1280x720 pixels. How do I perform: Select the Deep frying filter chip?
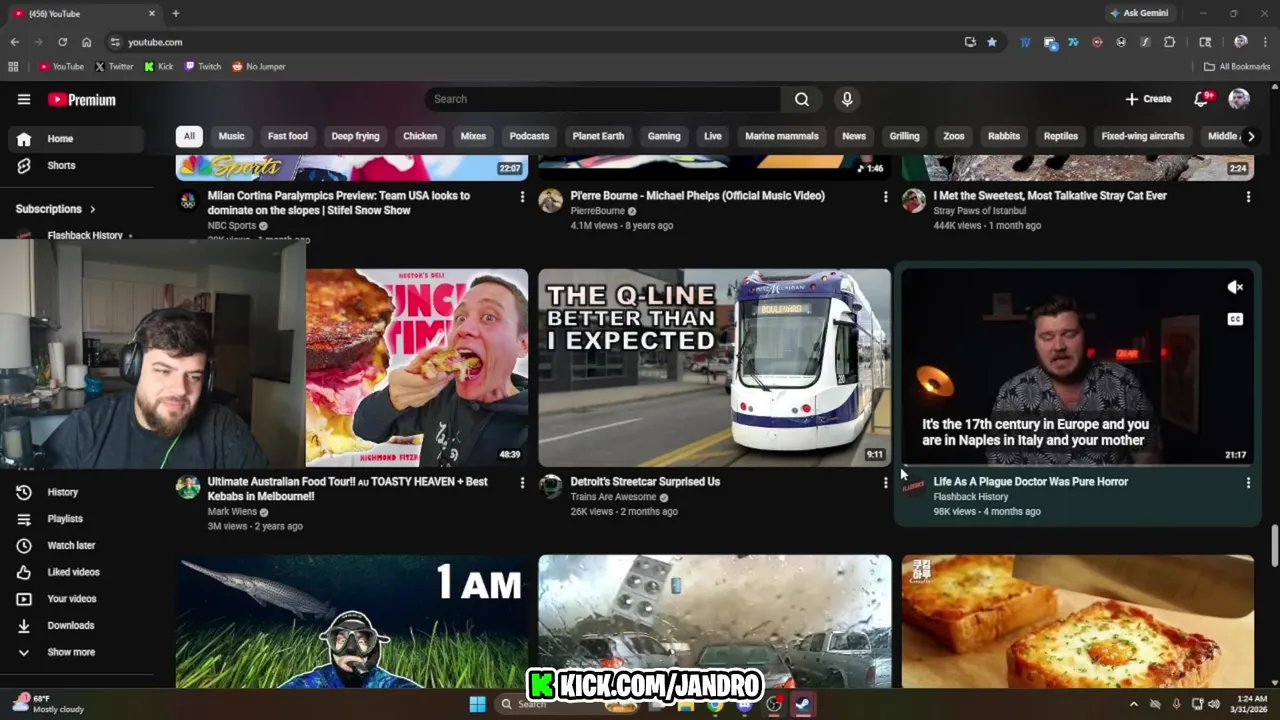[x=355, y=136]
